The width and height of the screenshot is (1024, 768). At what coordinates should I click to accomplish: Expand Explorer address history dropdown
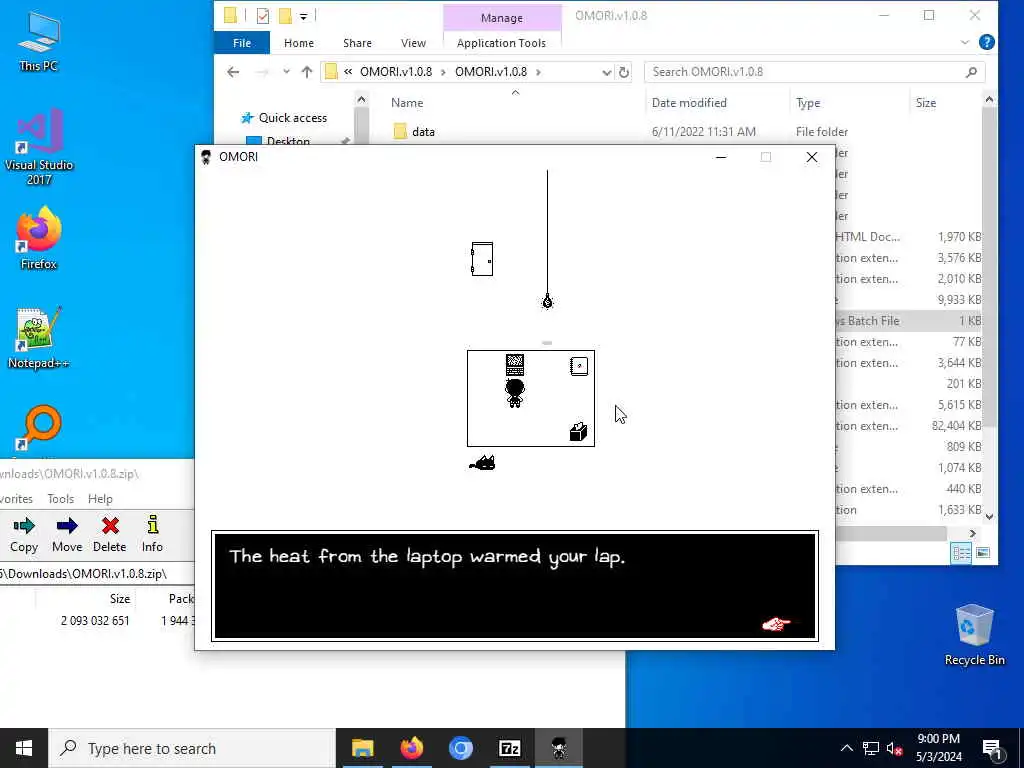click(x=606, y=72)
